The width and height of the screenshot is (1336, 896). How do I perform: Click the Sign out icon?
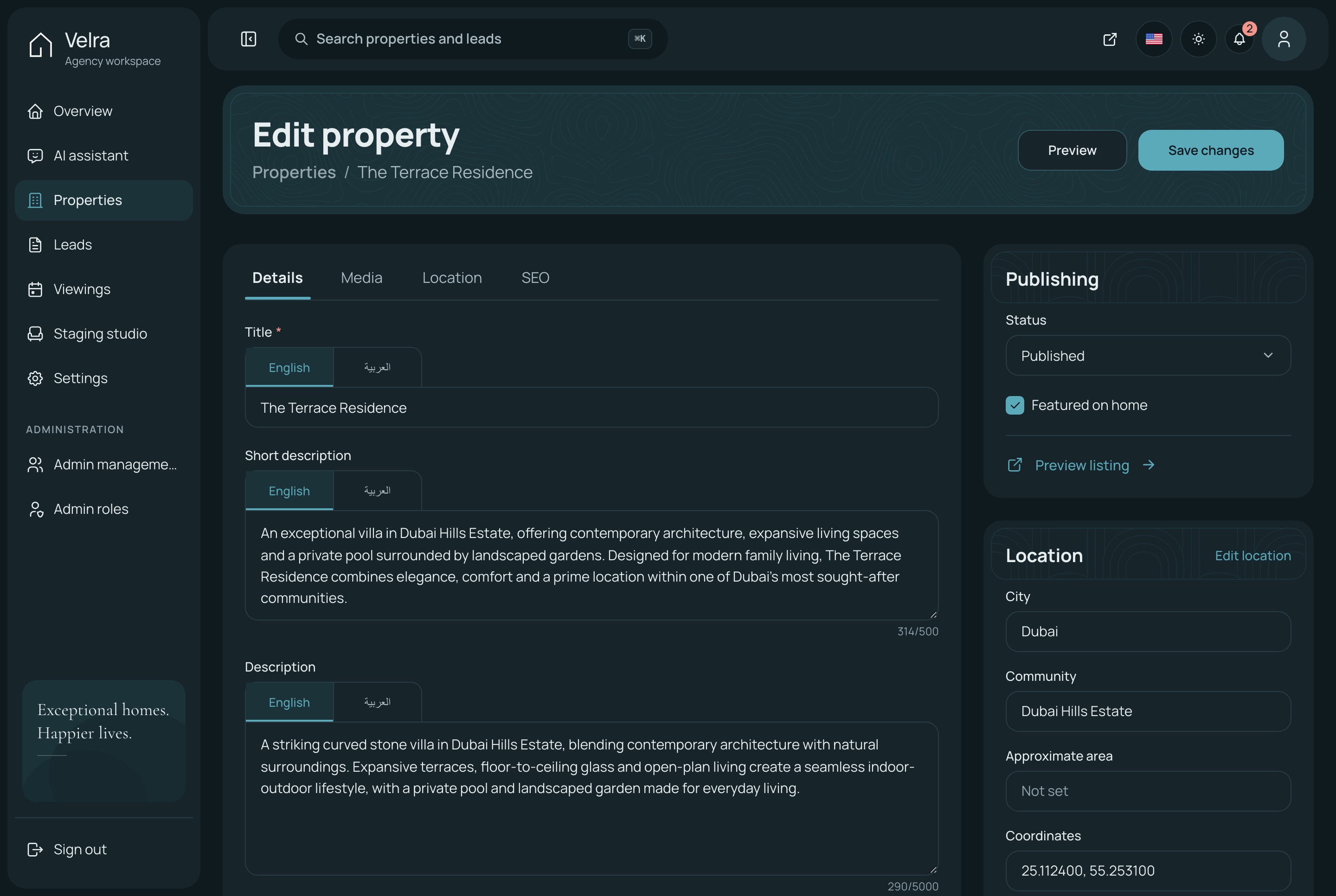[35, 850]
